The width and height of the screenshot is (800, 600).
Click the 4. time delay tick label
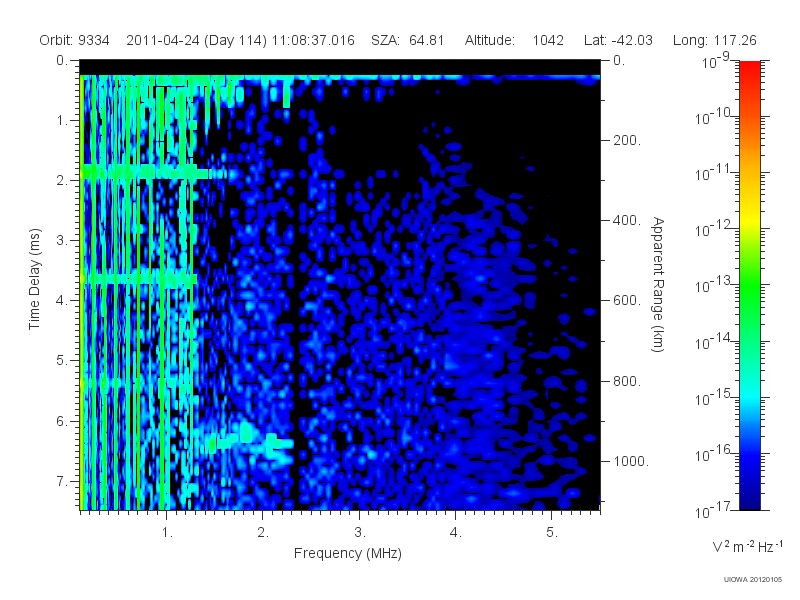pos(62,301)
